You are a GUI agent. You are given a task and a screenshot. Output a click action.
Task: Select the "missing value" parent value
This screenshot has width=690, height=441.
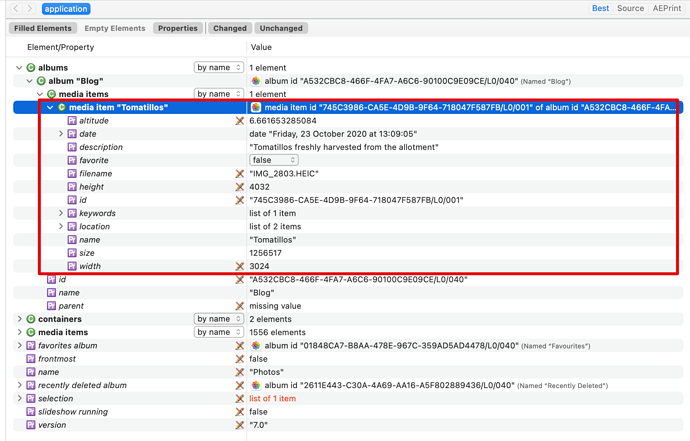pos(275,306)
